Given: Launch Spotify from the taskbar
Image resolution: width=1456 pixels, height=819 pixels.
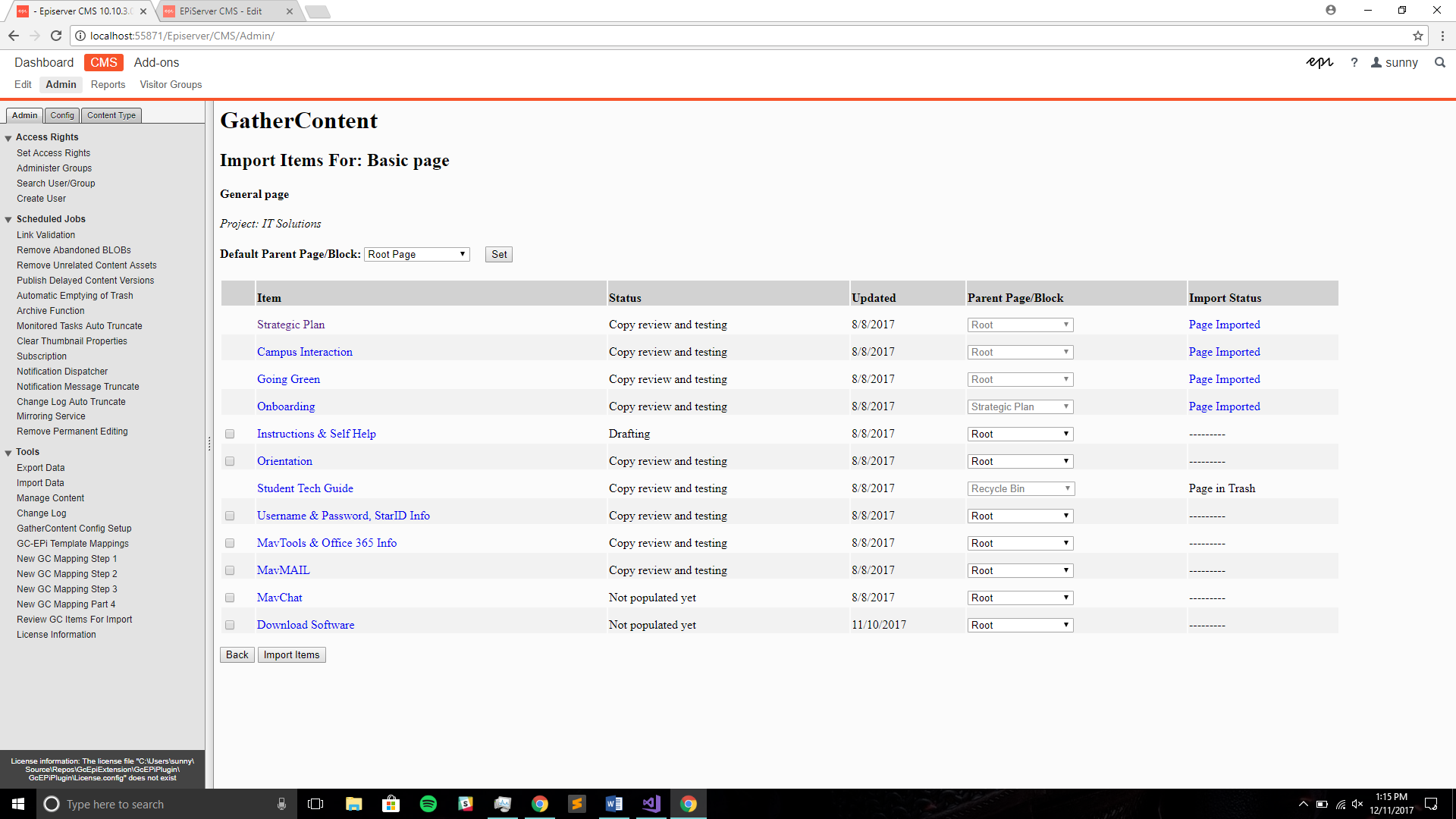Looking at the screenshot, I should (428, 804).
